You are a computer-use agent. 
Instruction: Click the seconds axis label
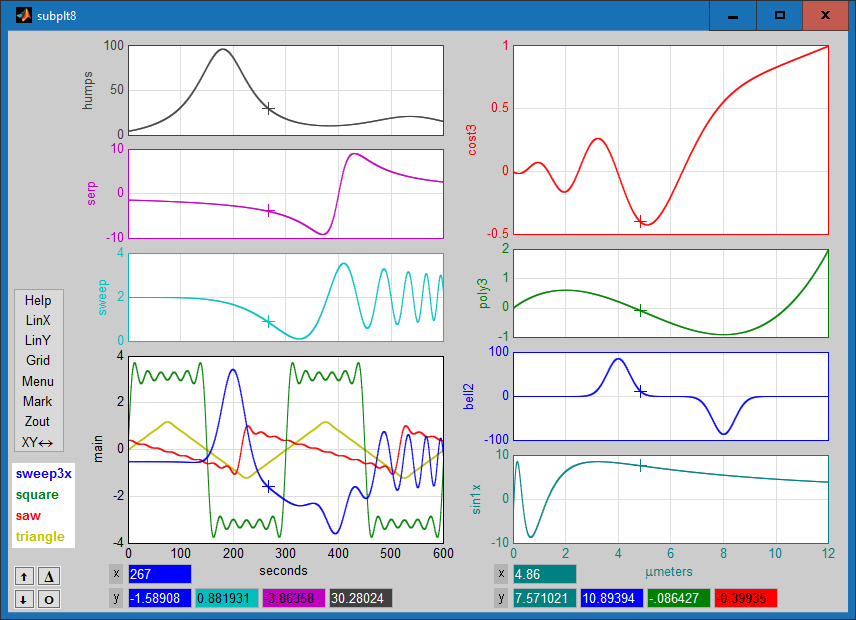point(283,571)
